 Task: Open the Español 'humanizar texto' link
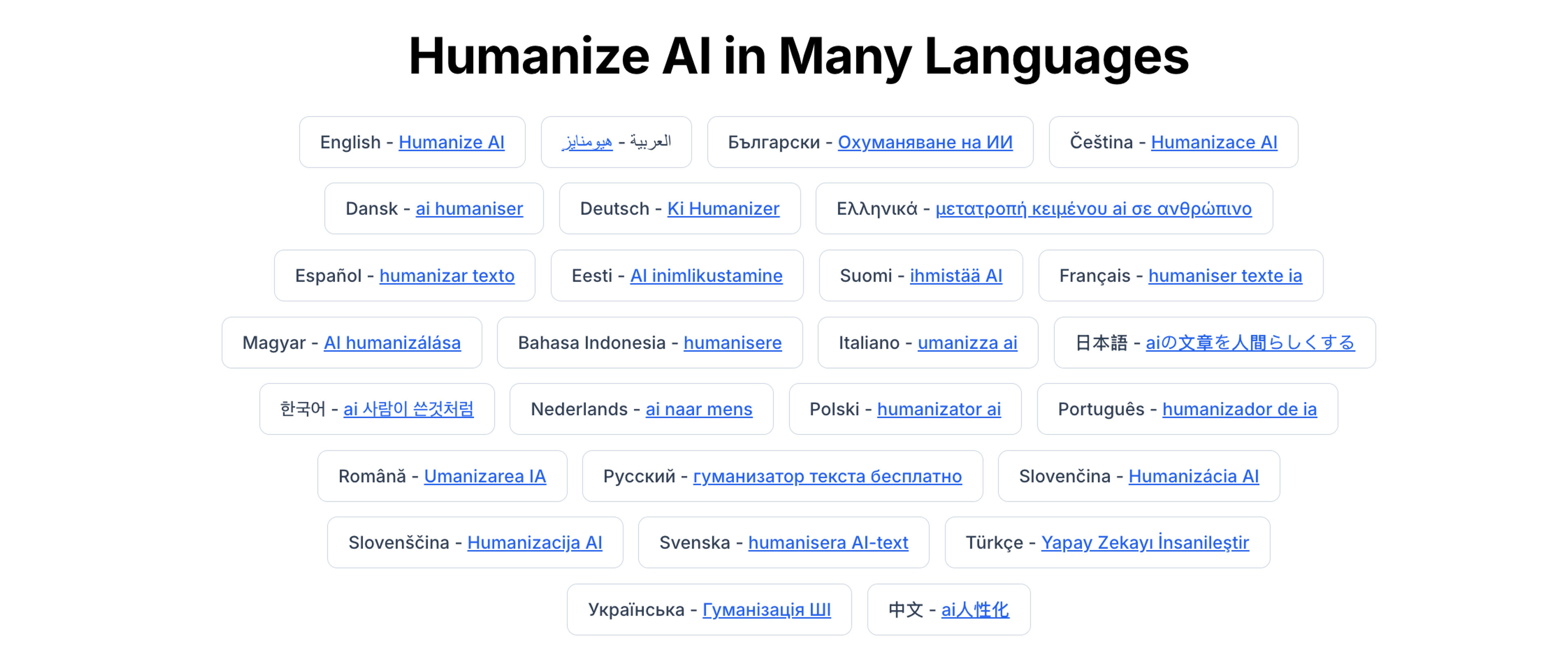[x=447, y=276]
